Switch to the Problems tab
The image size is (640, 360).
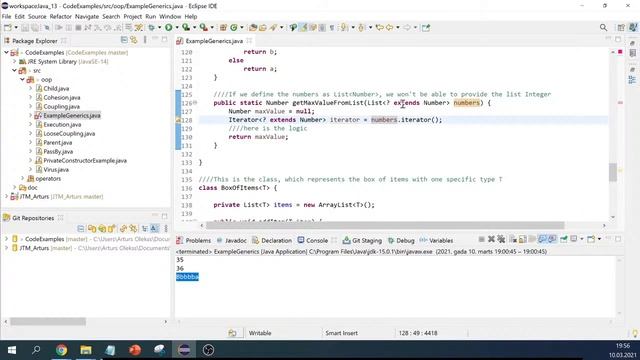coord(194,240)
